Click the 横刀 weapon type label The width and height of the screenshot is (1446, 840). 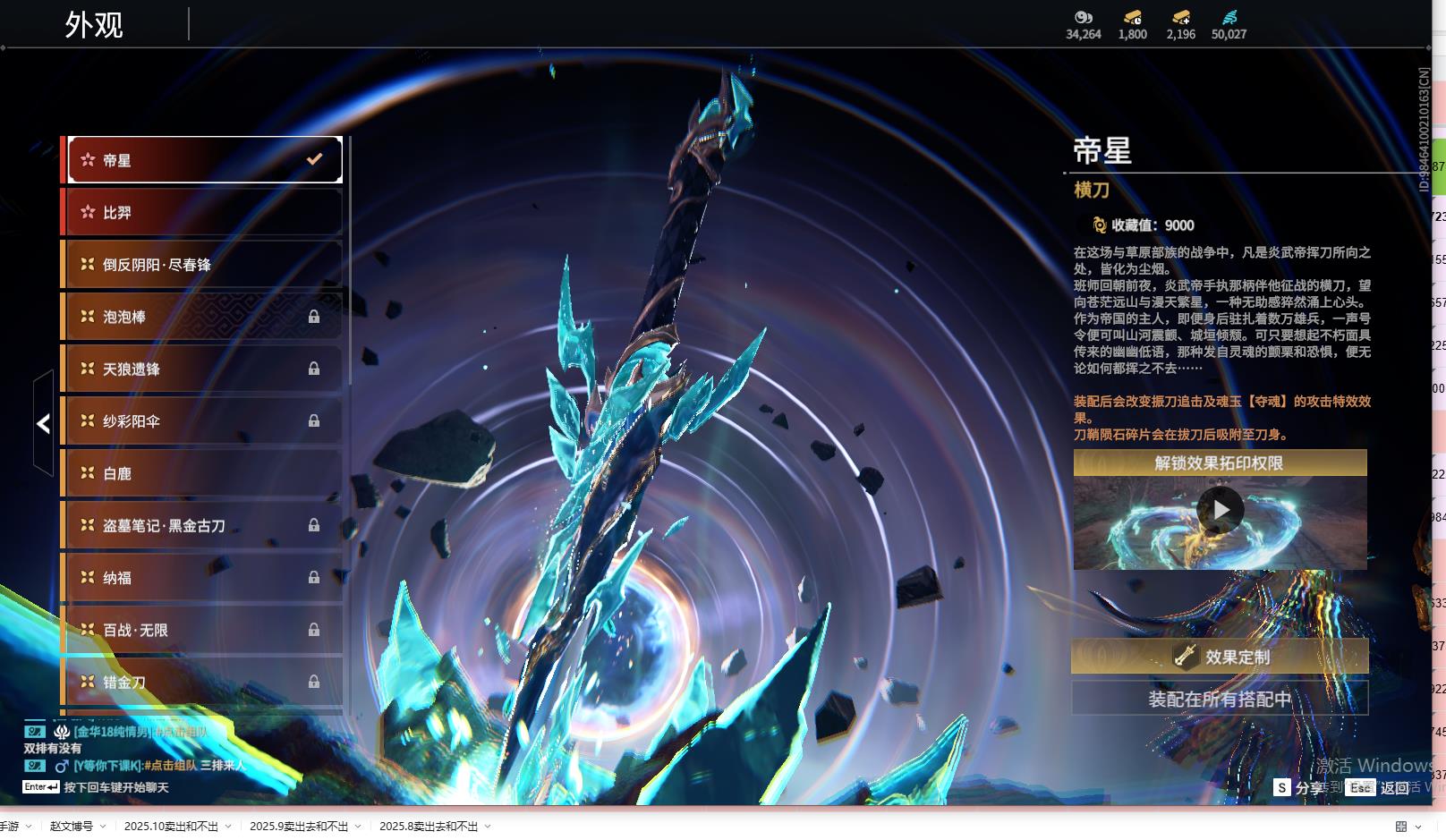click(x=1092, y=190)
